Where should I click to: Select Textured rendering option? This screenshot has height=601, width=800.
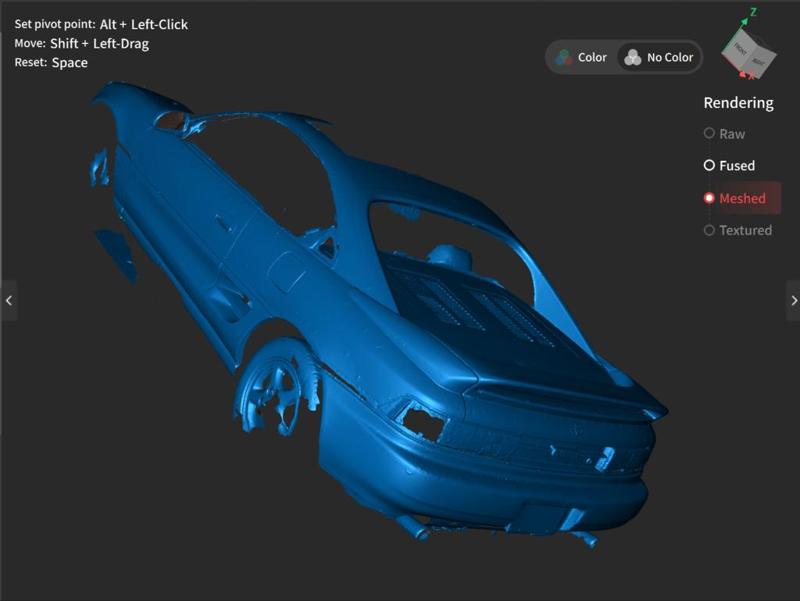coord(738,230)
